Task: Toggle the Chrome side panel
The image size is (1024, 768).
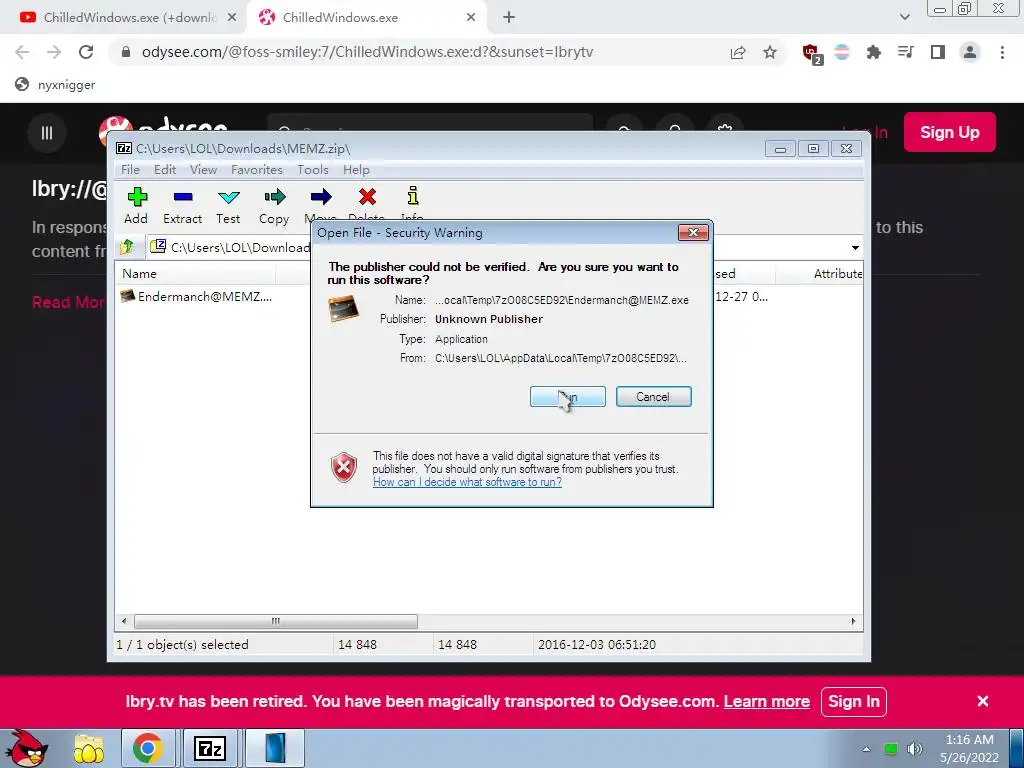Action: pos(938,52)
